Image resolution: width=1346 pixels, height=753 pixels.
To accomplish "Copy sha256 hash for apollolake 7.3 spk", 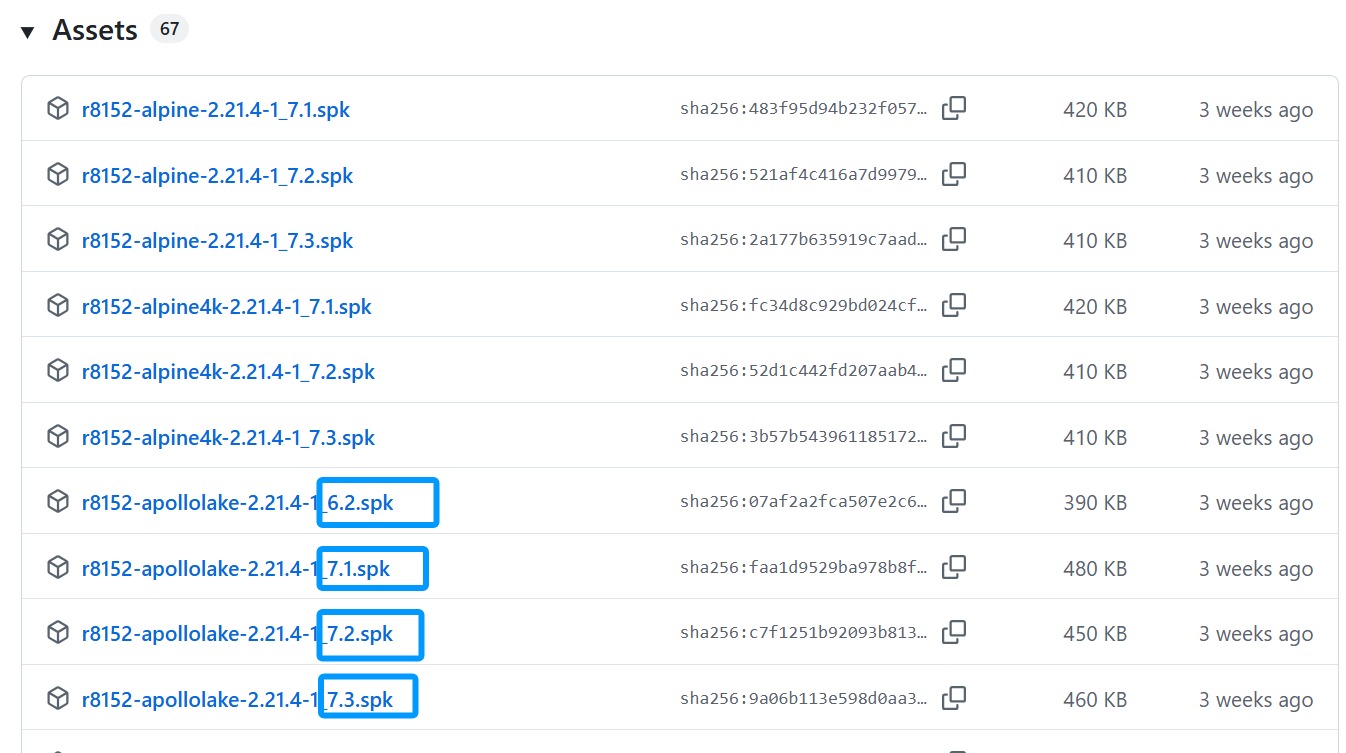I will (954, 699).
